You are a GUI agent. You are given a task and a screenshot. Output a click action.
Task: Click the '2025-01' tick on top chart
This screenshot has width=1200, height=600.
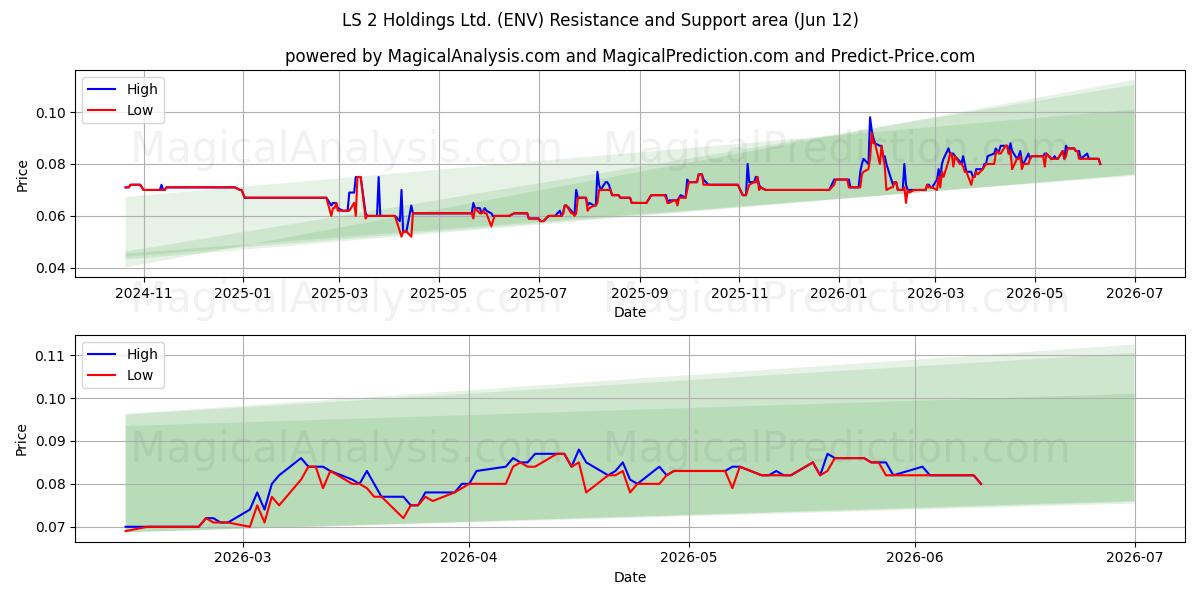[x=243, y=293]
